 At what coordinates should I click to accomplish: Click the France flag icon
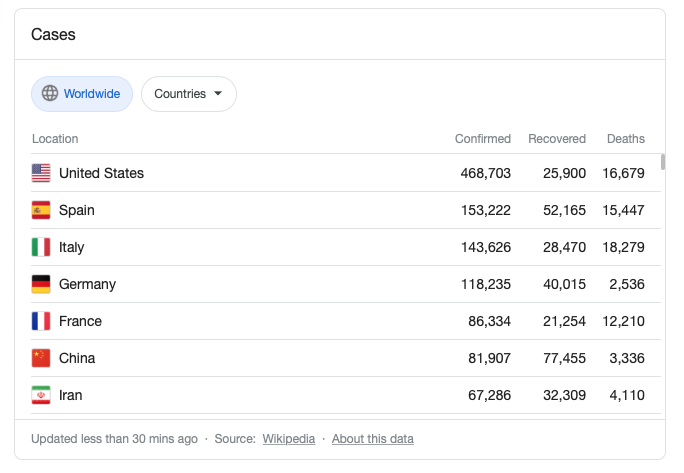[41, 322]
